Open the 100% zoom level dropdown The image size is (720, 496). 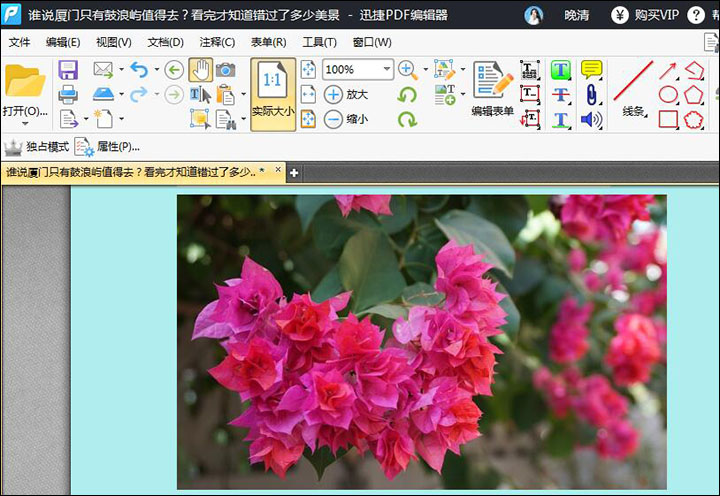pyautogui.click(x=386, y=70)
